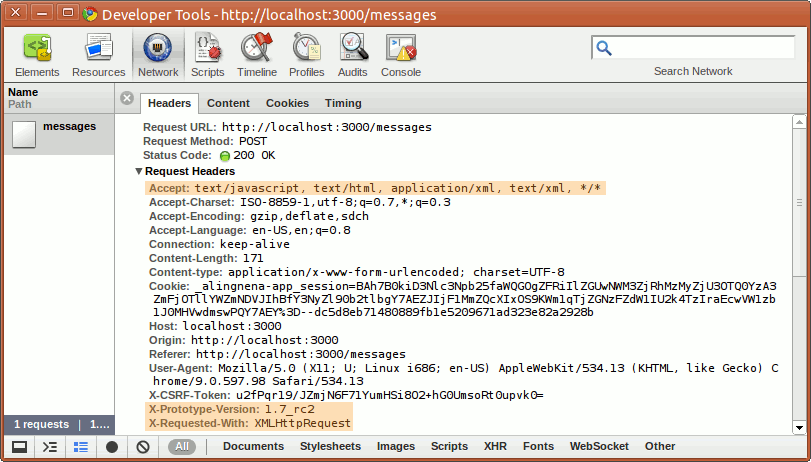Viewport: 811px width, 462px height.
Task: Switch to the Cookies tab
Action: click(x=287, y=103)
